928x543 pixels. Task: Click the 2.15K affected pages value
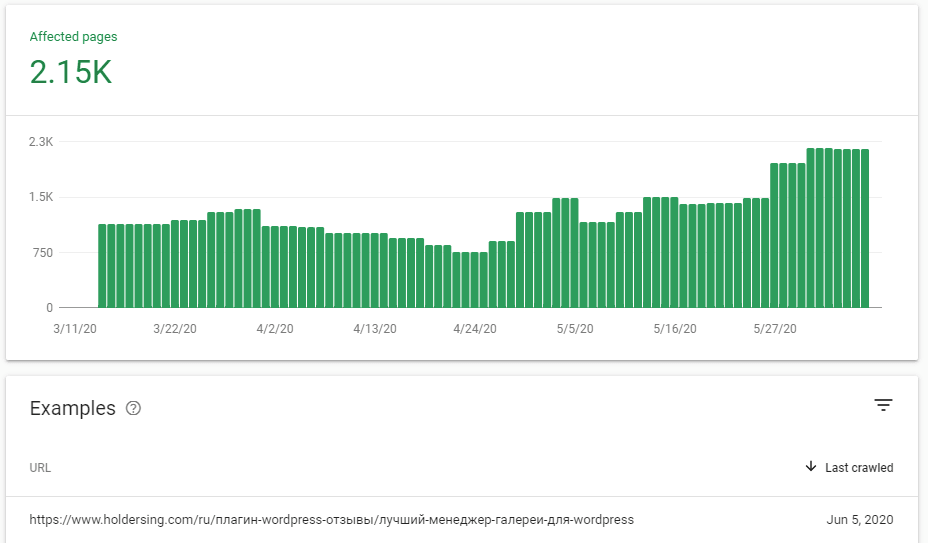pyautogui.click(x=70, y=72)
